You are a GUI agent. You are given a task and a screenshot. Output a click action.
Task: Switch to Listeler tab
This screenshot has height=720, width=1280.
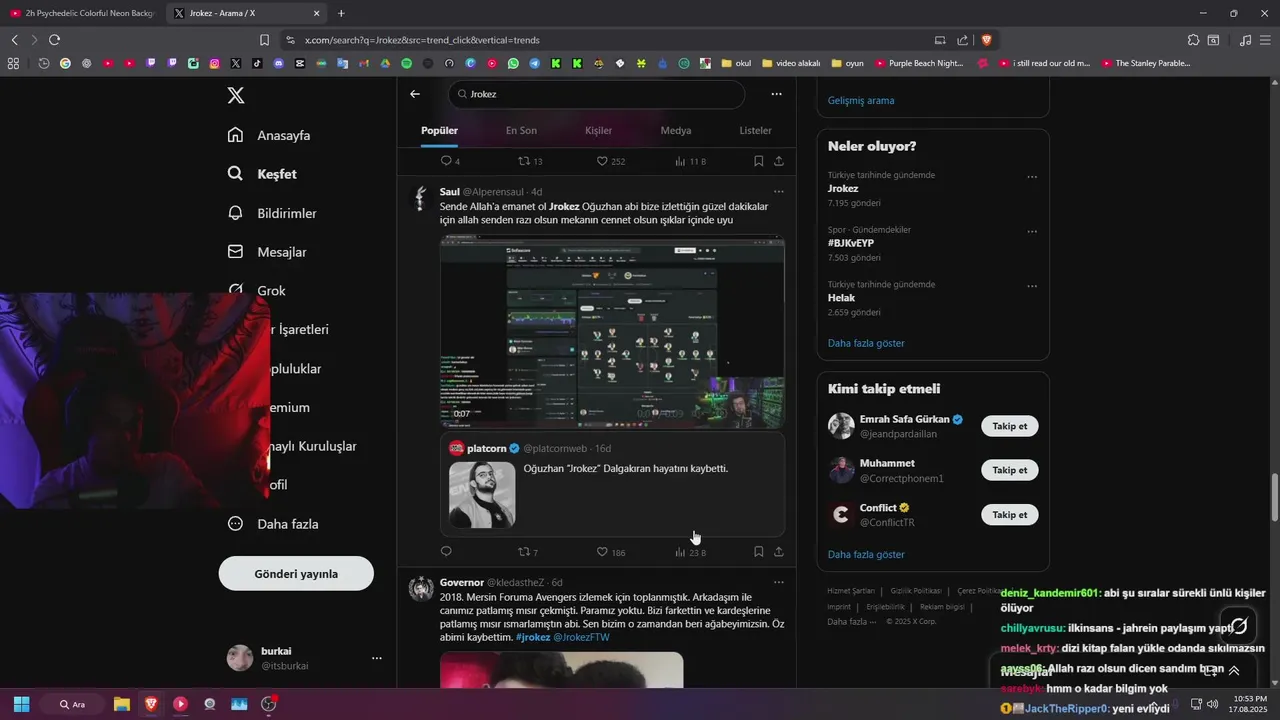click(x=755, y=130)
